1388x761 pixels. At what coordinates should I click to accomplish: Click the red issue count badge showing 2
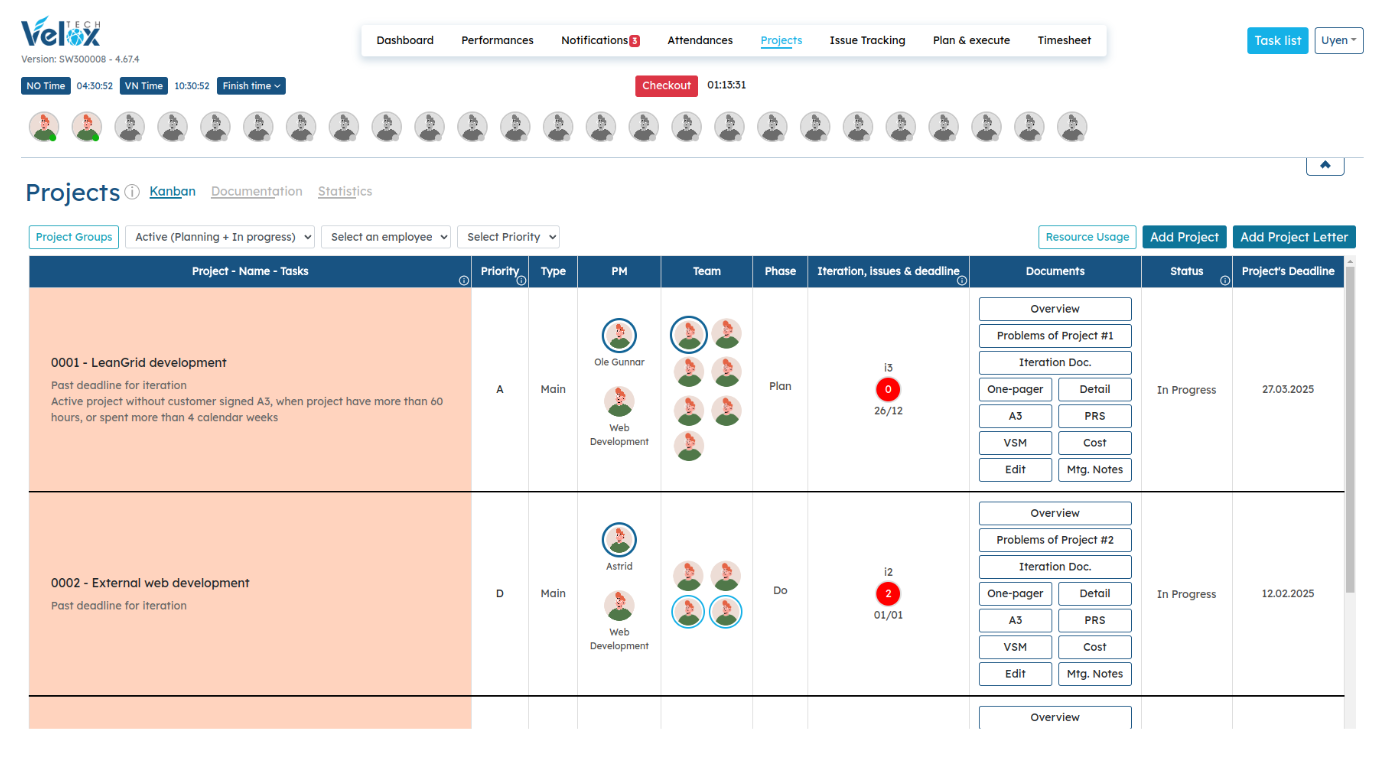[x=888, y=594]
